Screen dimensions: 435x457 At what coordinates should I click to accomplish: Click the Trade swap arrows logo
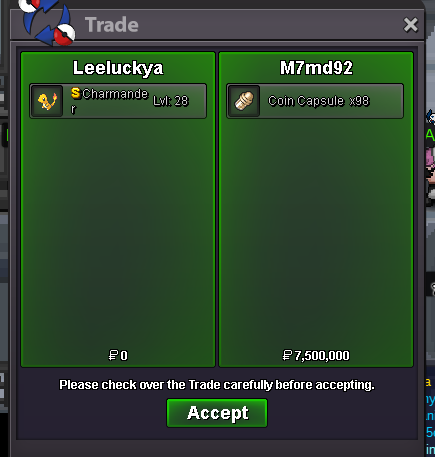[47, 22]
